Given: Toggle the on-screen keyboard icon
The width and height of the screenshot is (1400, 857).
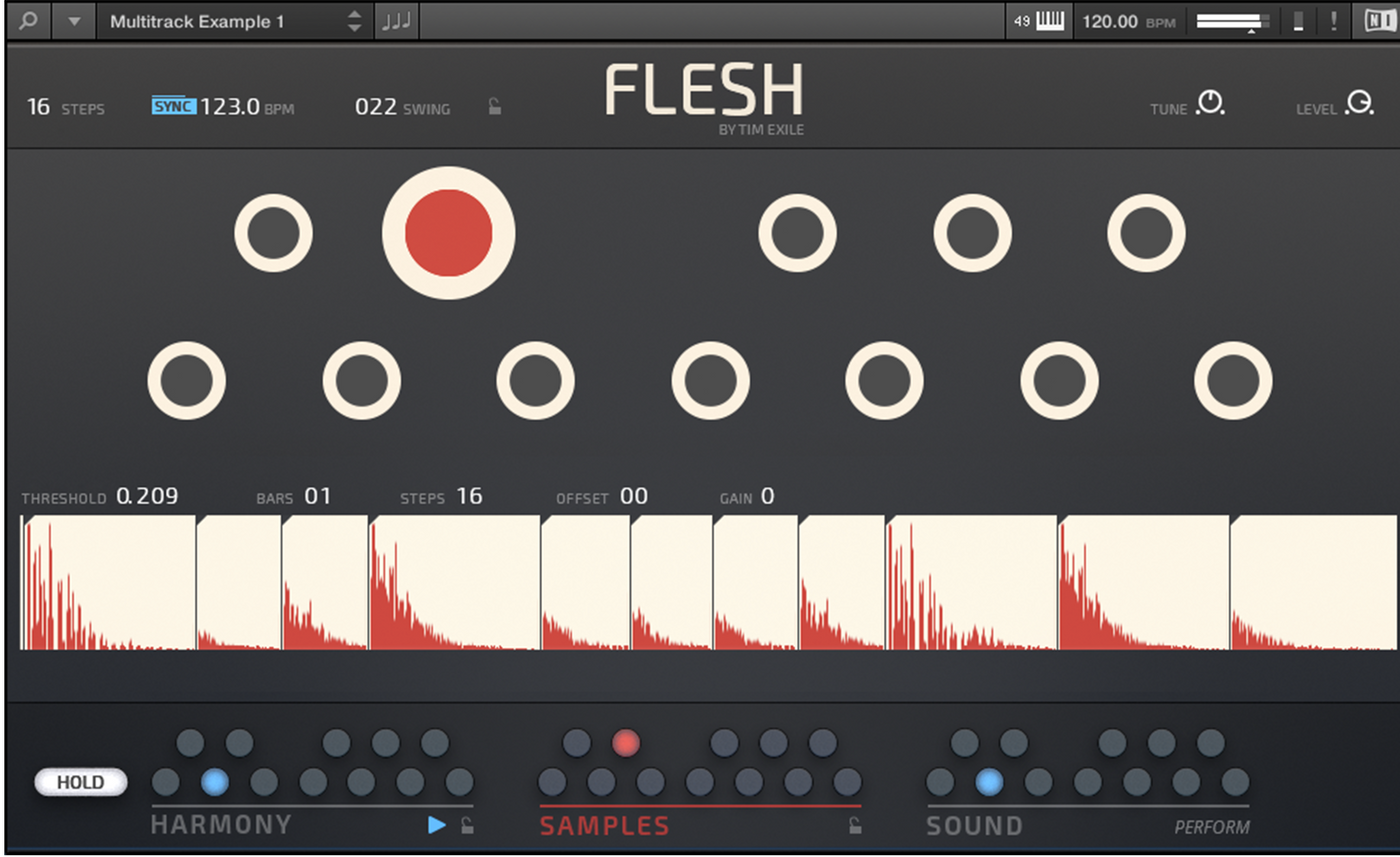Looking at the screenshot, I should pyautogui.click(x=1050, y=21).
